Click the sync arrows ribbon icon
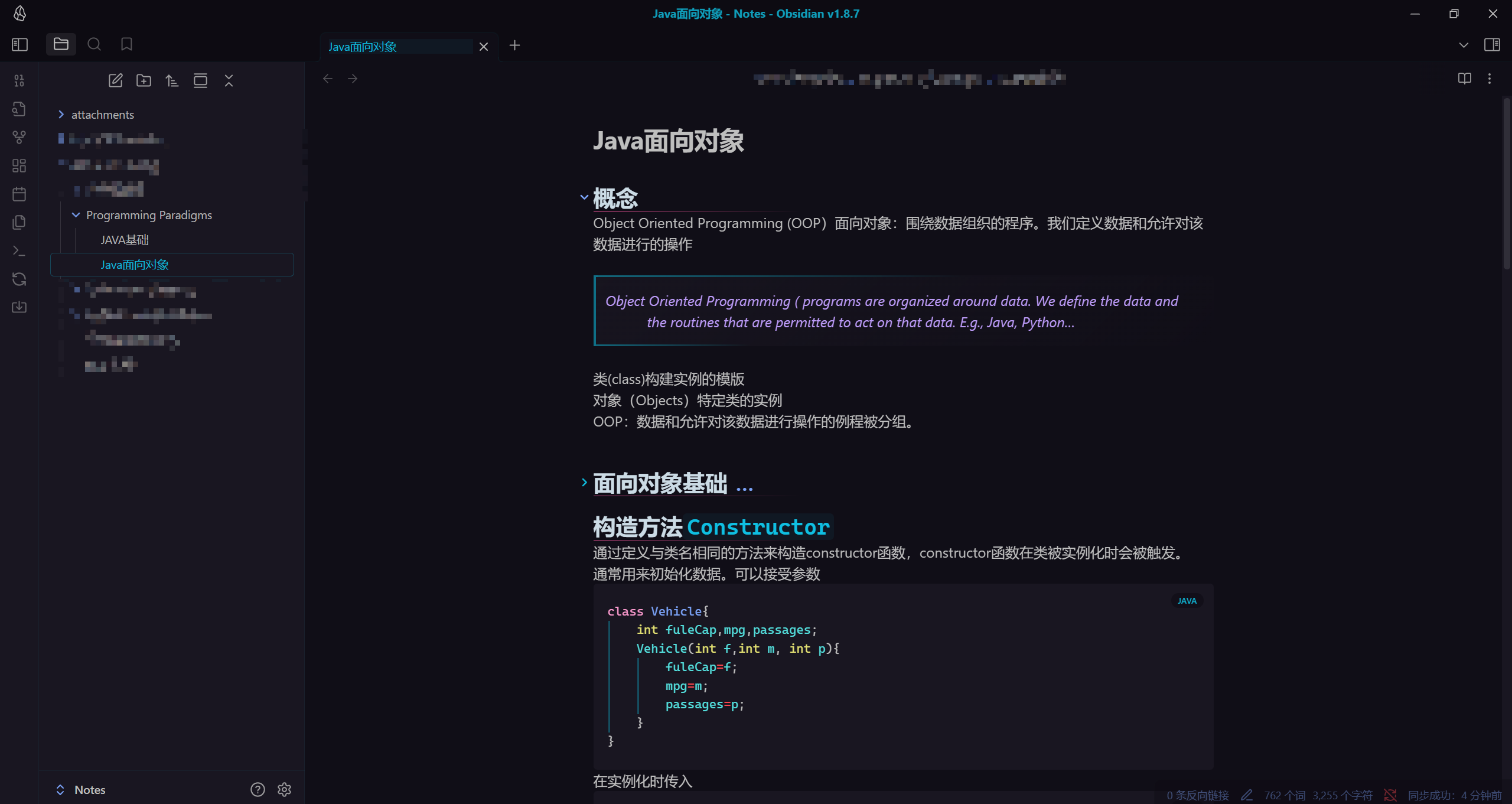The image size is (1512, 804). pyautogui.click(x=19, y=279)
